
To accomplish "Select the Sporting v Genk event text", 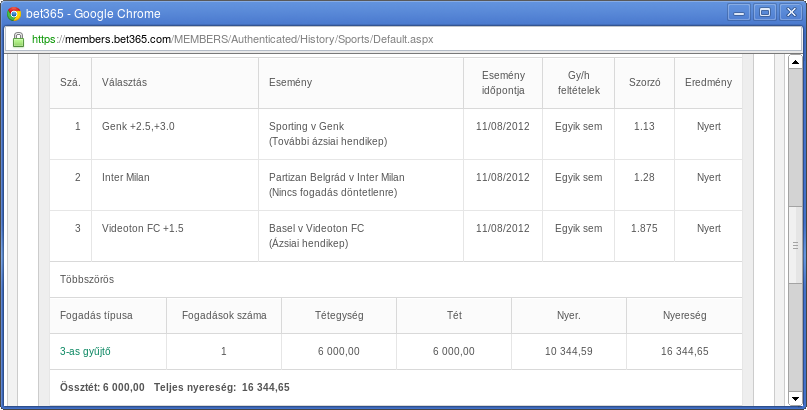I will [x=306, y=127].
